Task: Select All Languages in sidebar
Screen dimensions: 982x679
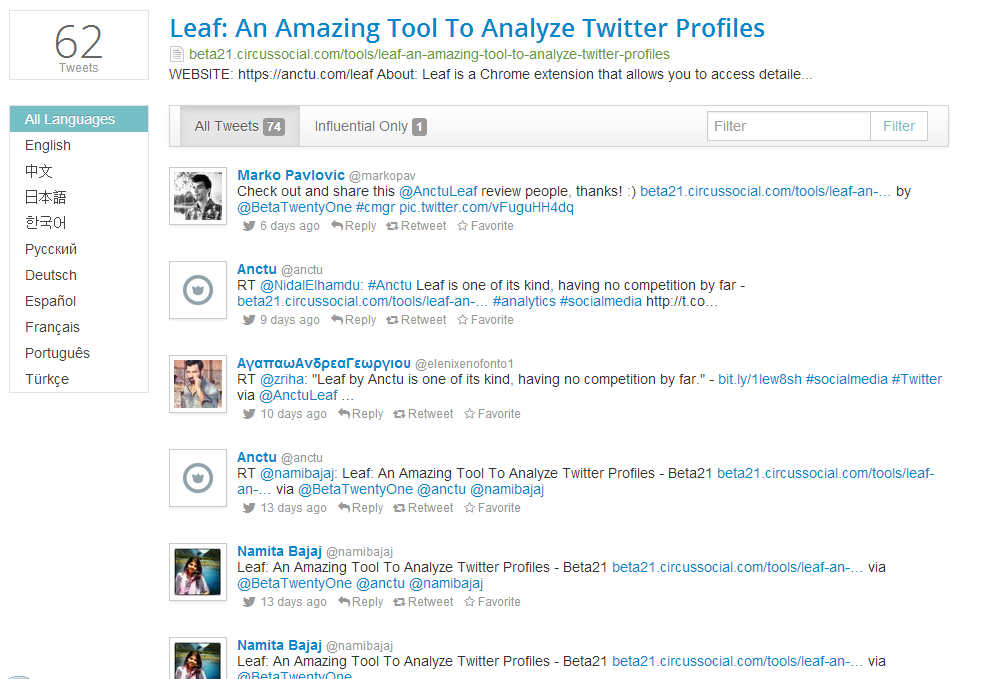Action: [x=70, y=119]
